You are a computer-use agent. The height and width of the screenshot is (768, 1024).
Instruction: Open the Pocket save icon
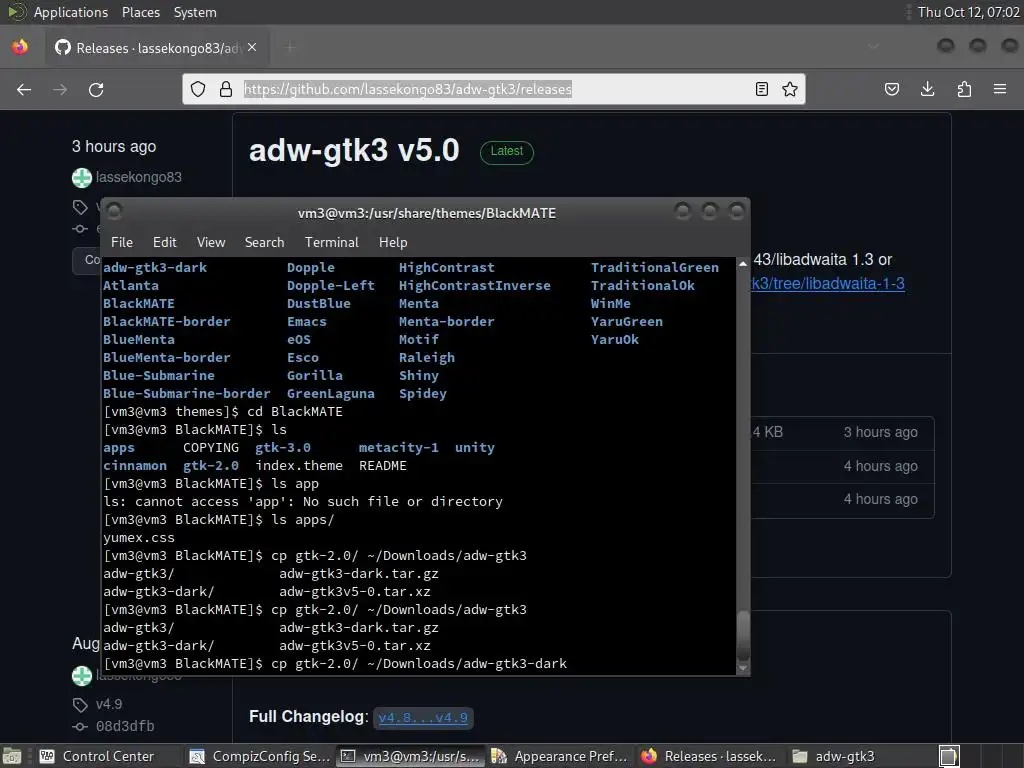point(891,89)
